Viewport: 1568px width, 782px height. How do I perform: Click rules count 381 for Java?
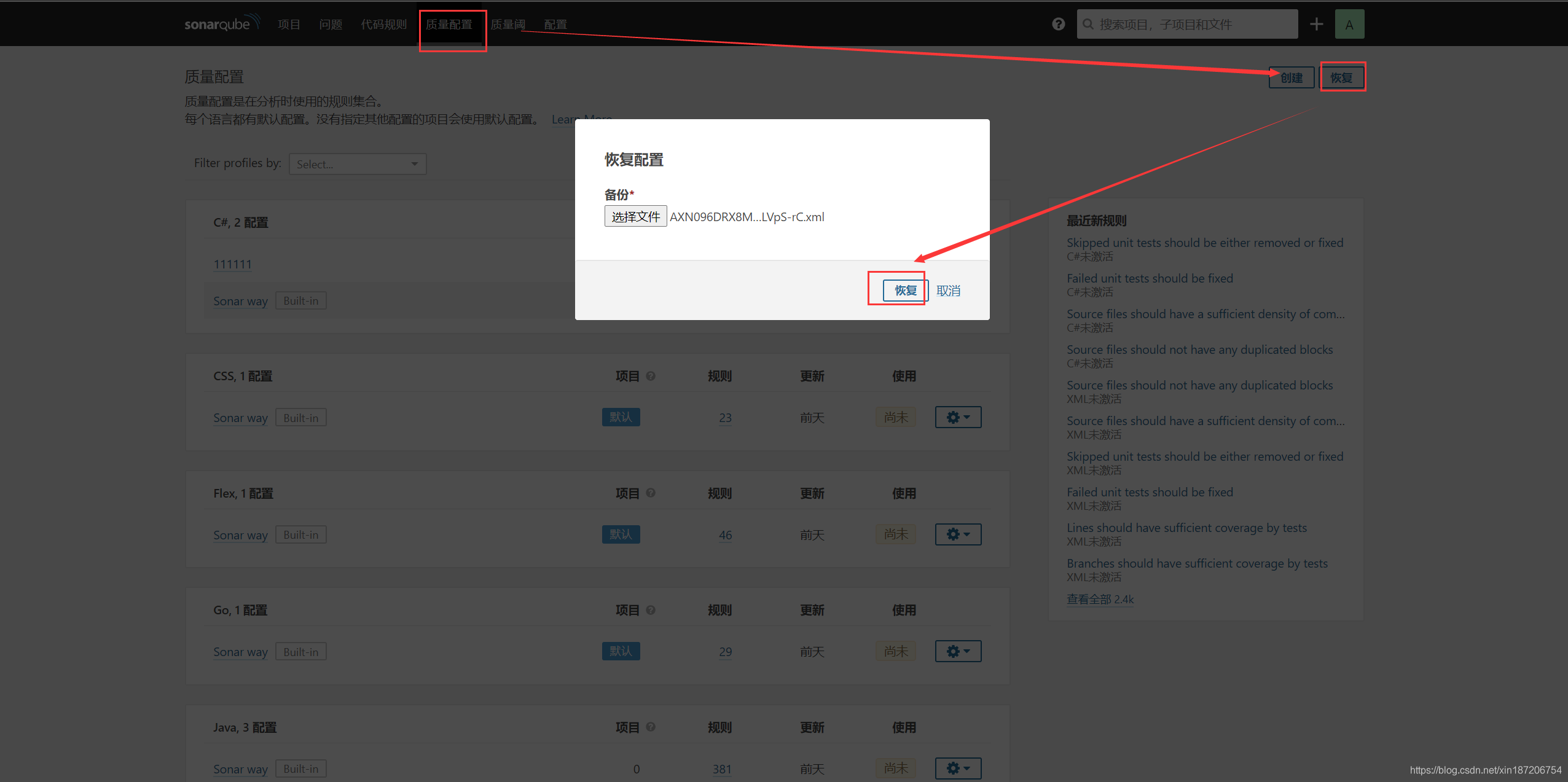pyautogui.click(x=722, y=769)
